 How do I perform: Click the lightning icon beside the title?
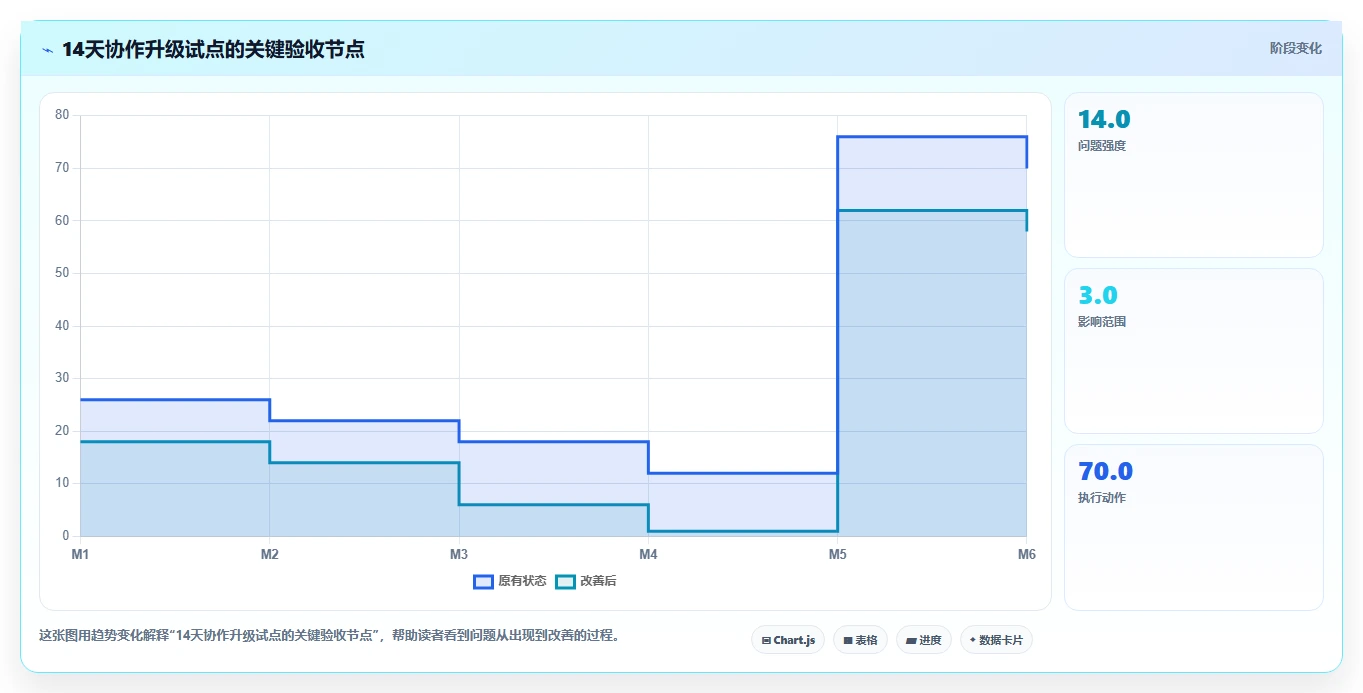point(47,50)
